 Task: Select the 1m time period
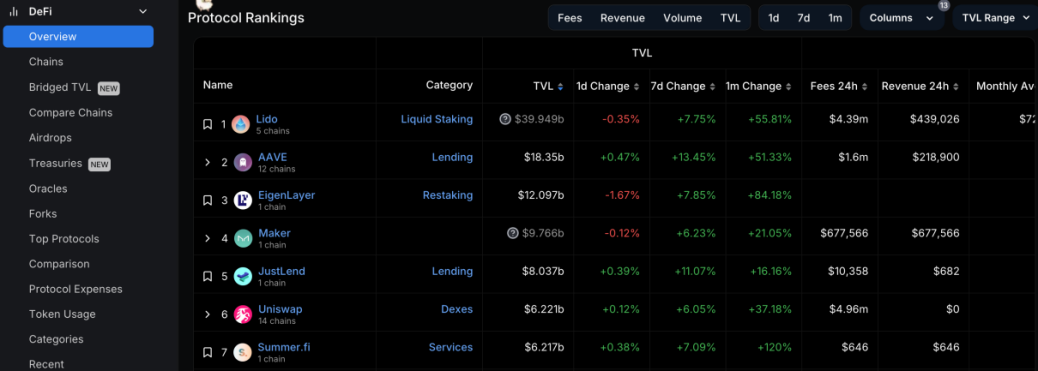pyautogui.click(x=835, y=18)
